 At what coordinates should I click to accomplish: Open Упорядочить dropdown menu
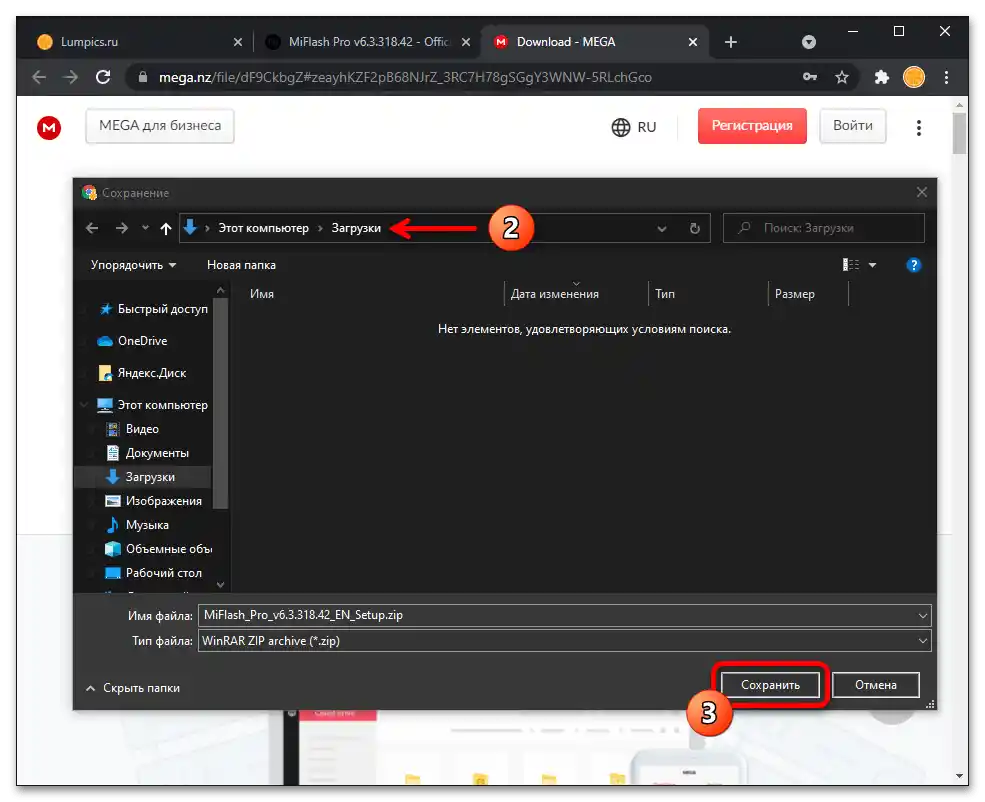tap(133, 265)
